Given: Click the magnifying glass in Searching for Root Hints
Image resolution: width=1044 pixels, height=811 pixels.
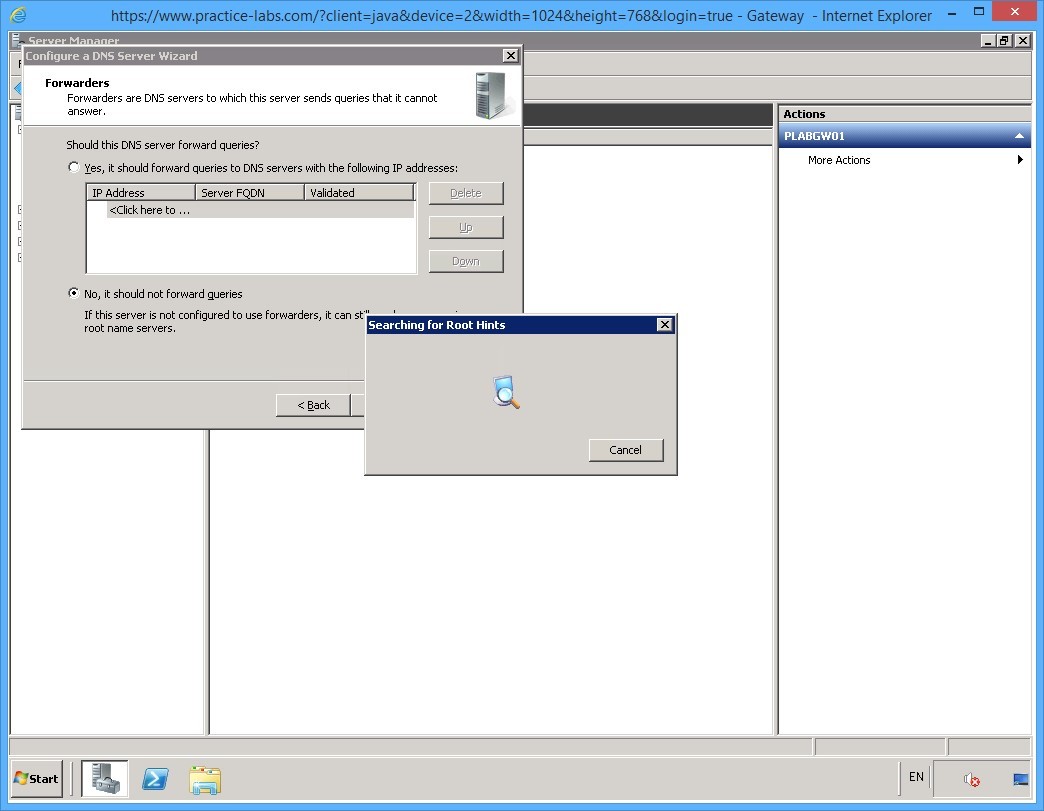Looking at the screenshot, I should point(505,393).
